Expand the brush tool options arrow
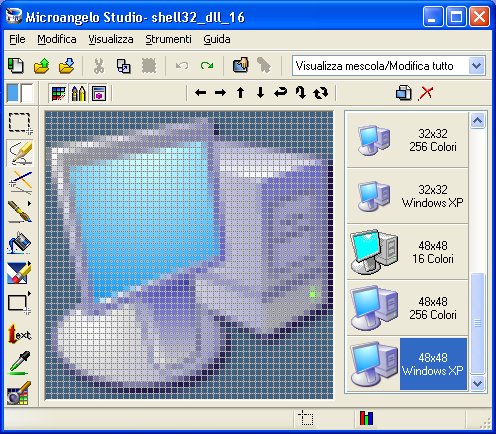 click(x=29, y=203)
